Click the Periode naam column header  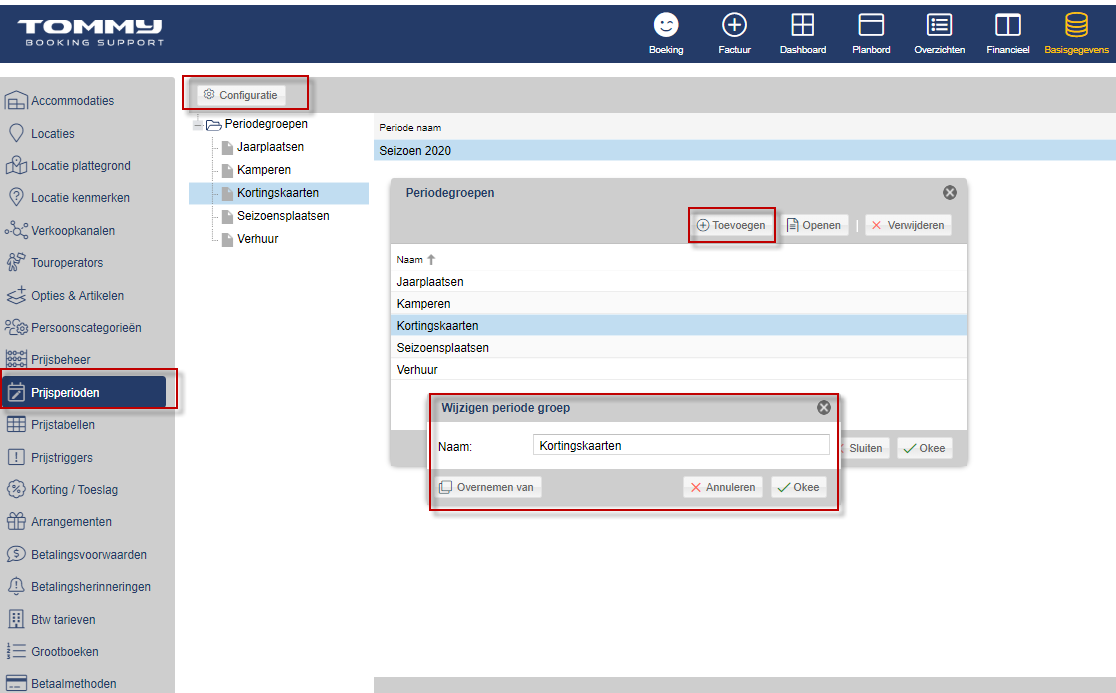point(410,127)
